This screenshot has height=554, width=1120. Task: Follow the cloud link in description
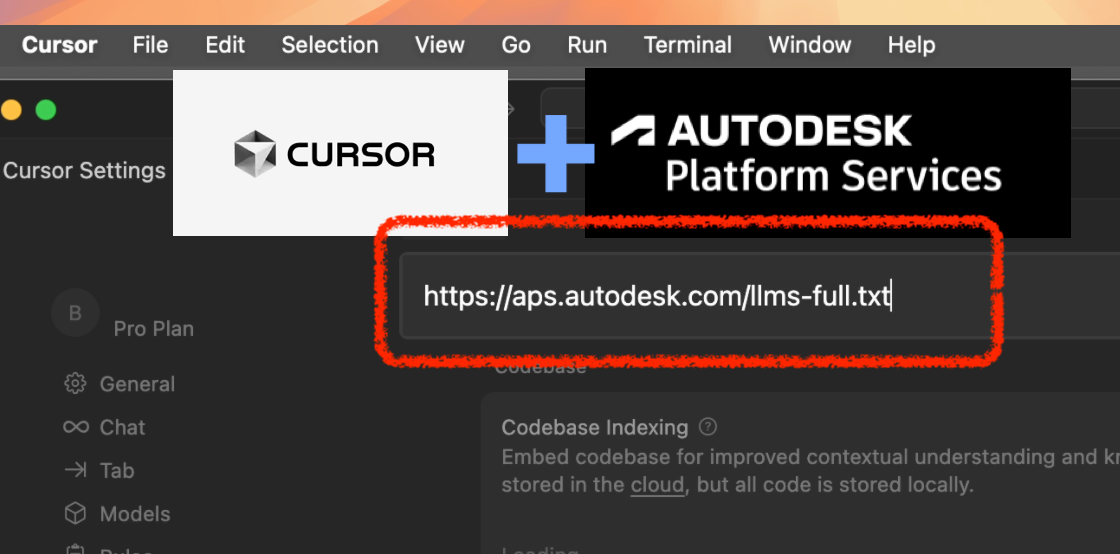[657, 485]
